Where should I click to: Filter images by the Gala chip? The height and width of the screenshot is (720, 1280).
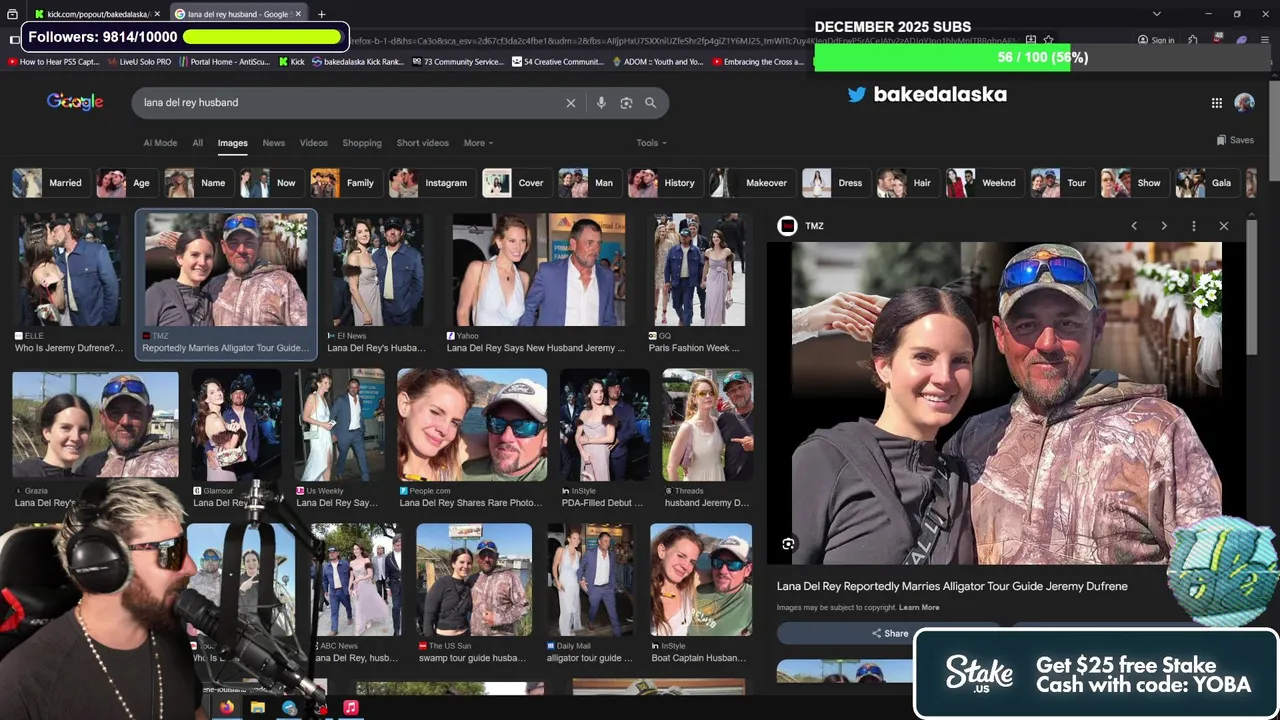1206,183
